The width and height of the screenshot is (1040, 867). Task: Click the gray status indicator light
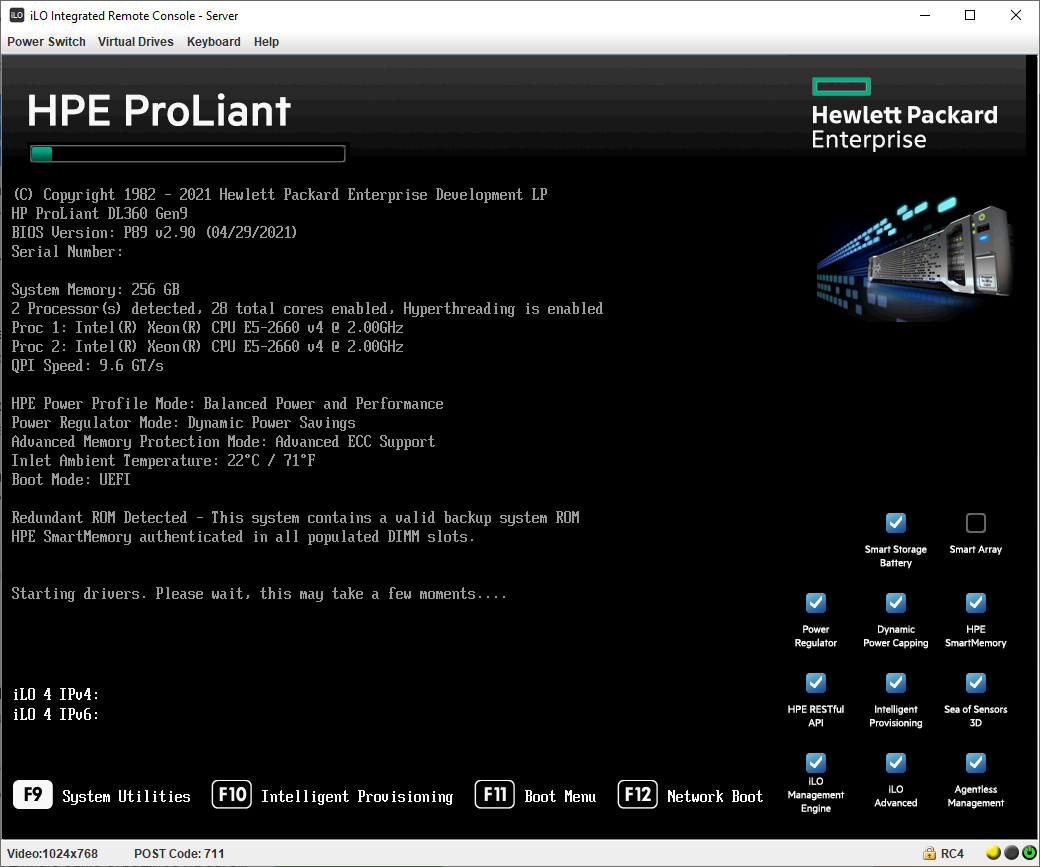point(1011,852)
